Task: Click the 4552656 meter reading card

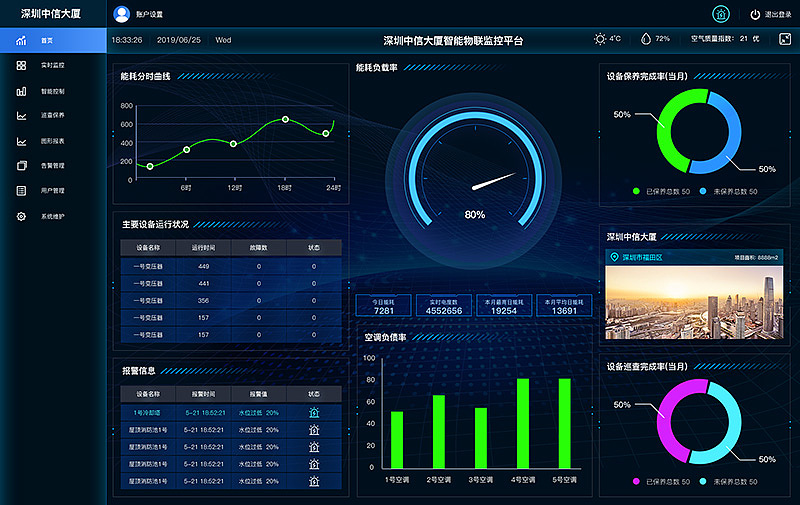Action: click(x=444, y=306)
